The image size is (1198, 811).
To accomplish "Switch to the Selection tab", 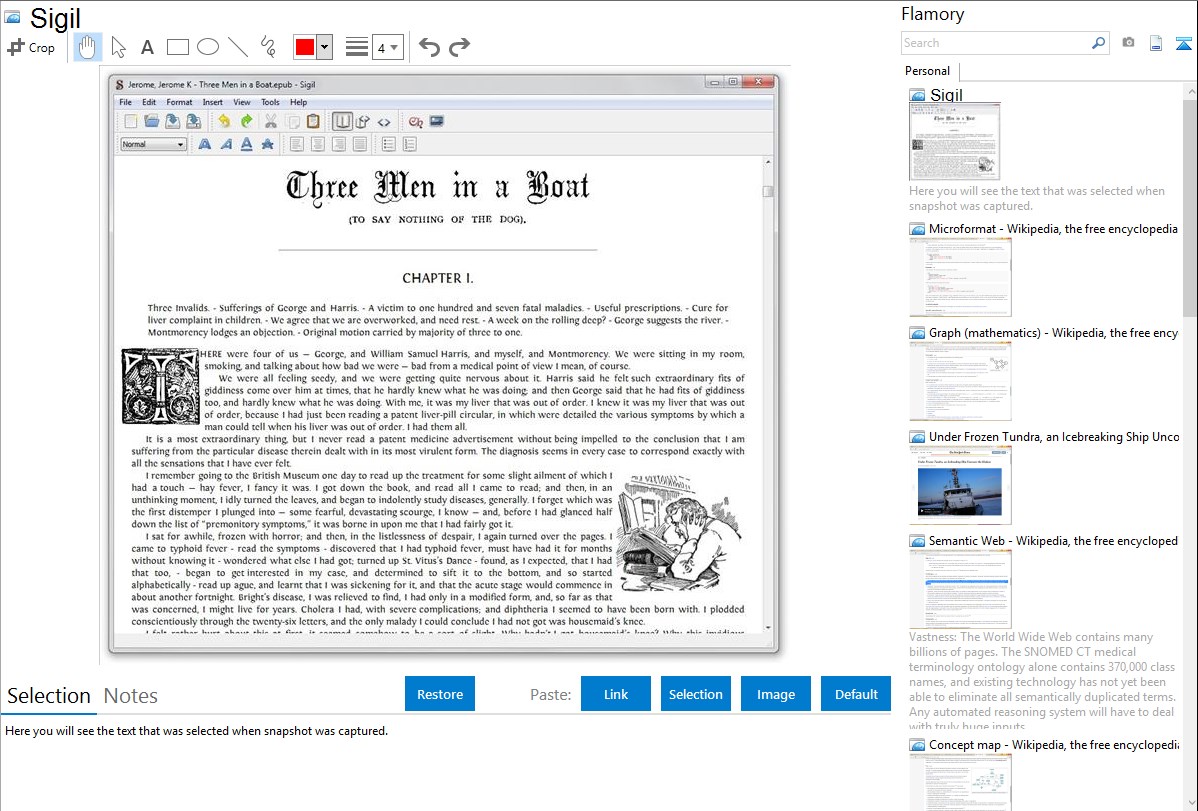I will pyautogui.click(x=49, y=696).
